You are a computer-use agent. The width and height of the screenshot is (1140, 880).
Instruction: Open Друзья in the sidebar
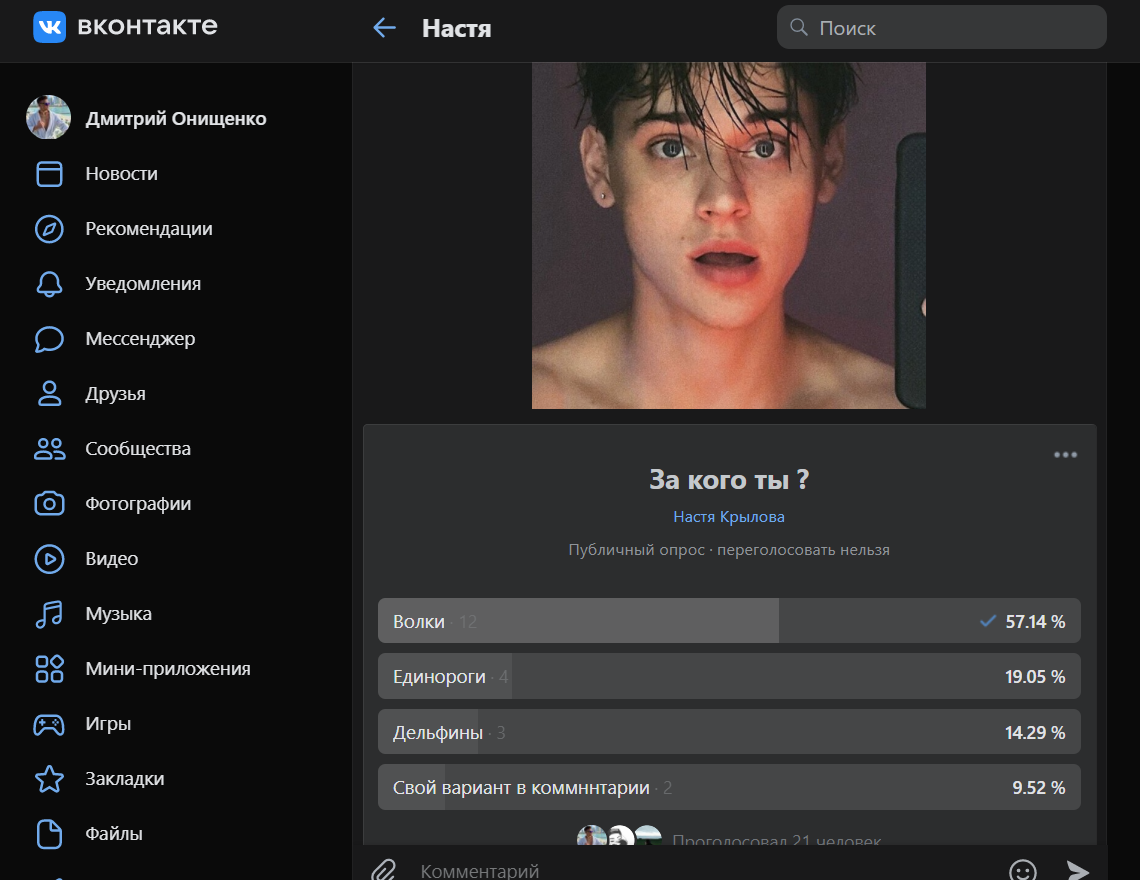tap(115, 394)
